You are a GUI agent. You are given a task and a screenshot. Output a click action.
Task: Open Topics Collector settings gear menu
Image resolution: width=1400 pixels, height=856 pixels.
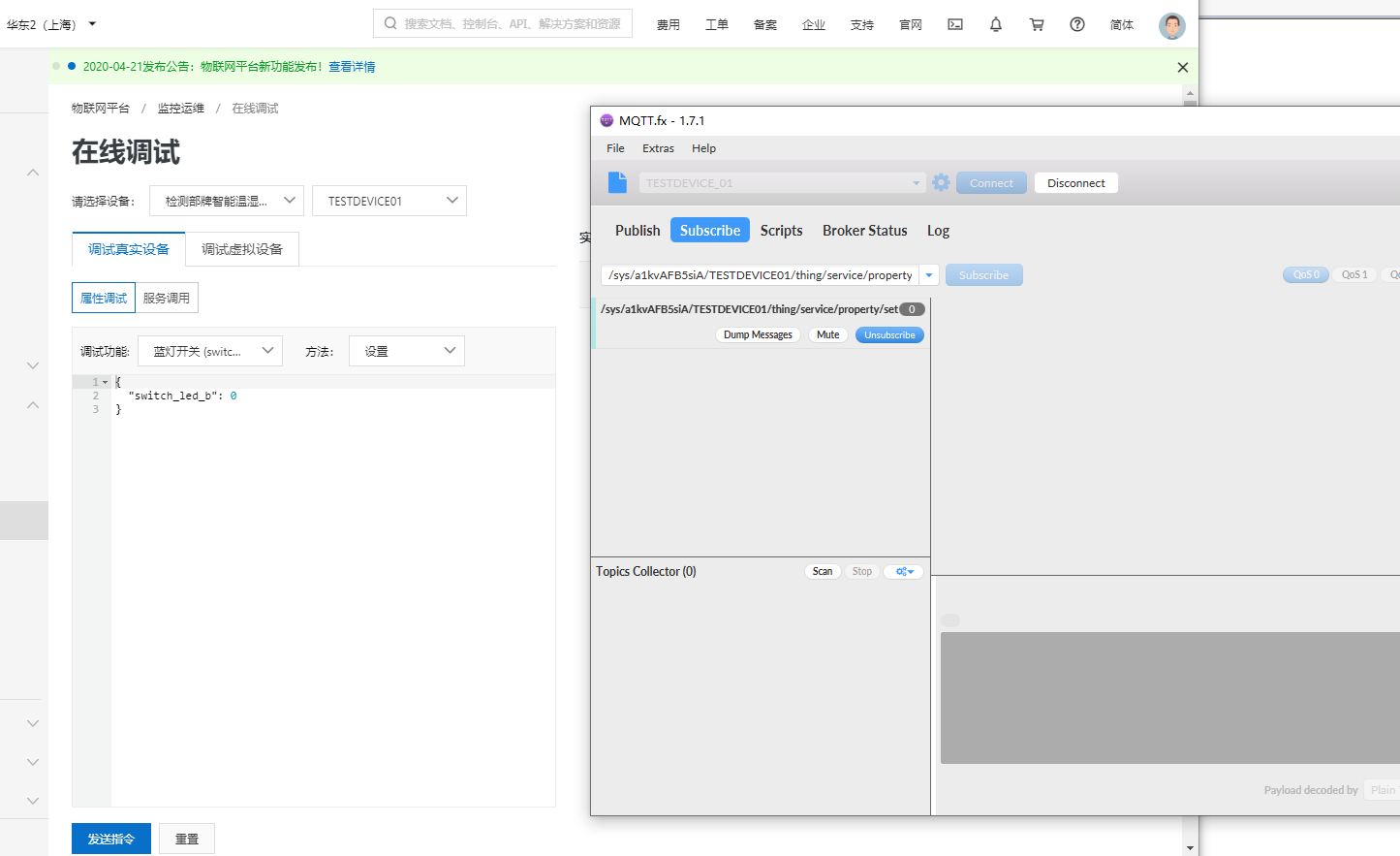[x=904, y=571]
